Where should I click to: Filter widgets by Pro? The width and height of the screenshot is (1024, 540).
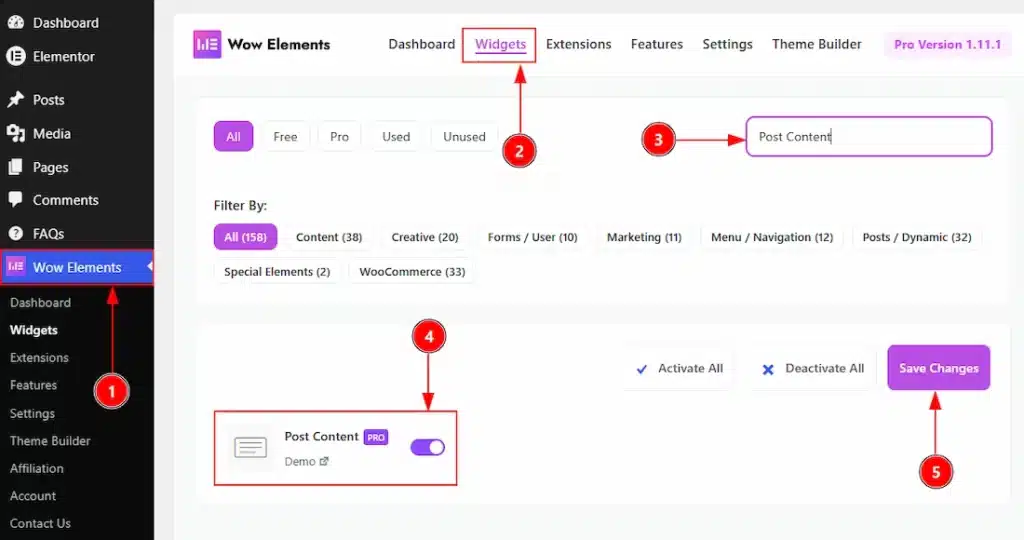point(340,136)
